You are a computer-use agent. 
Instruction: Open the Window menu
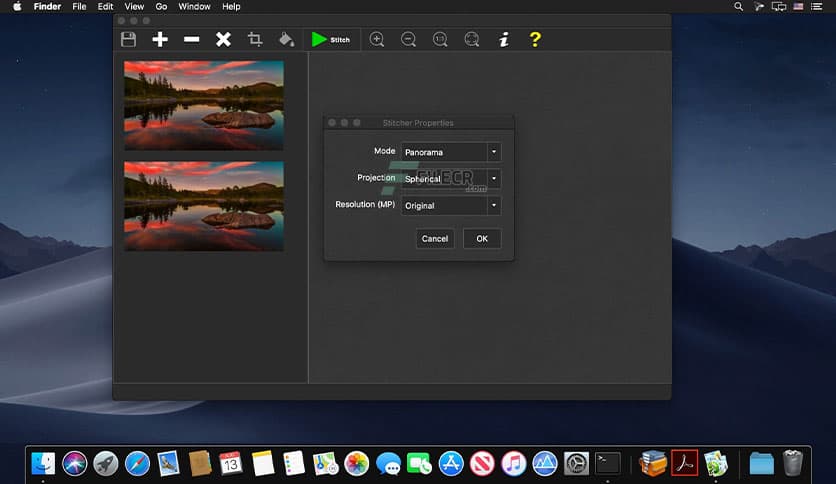[194, 6]
